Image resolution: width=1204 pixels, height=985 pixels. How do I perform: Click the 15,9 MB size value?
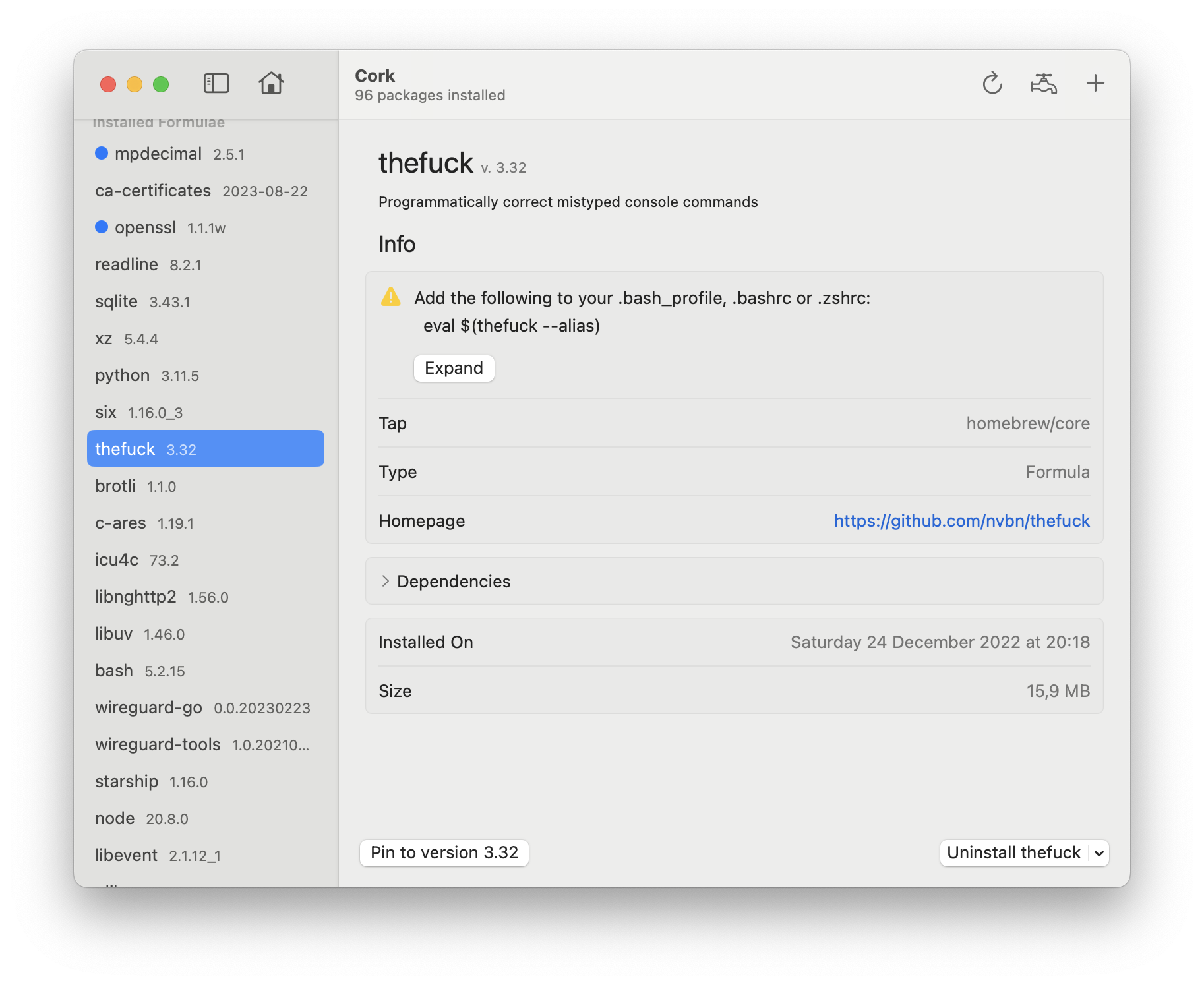click(x=1058, y=691)
